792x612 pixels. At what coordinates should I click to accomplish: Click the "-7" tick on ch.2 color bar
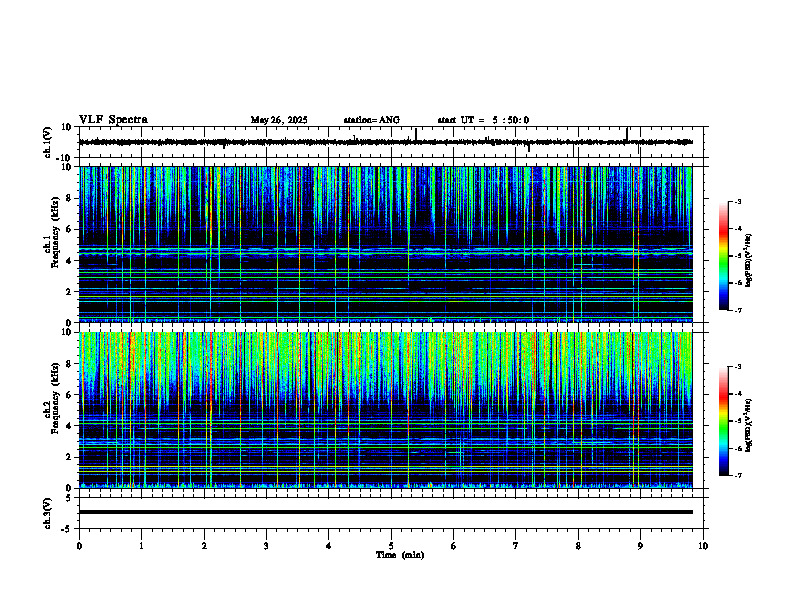pyautogui.click(x=737, y=476)
